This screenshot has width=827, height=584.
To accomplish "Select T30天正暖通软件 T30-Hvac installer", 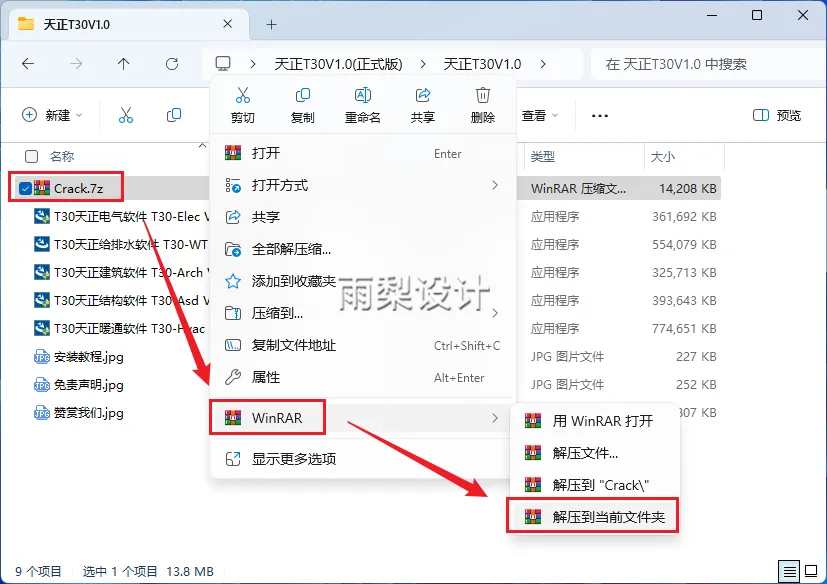I will pyautogui.click(x=122, y=329).
